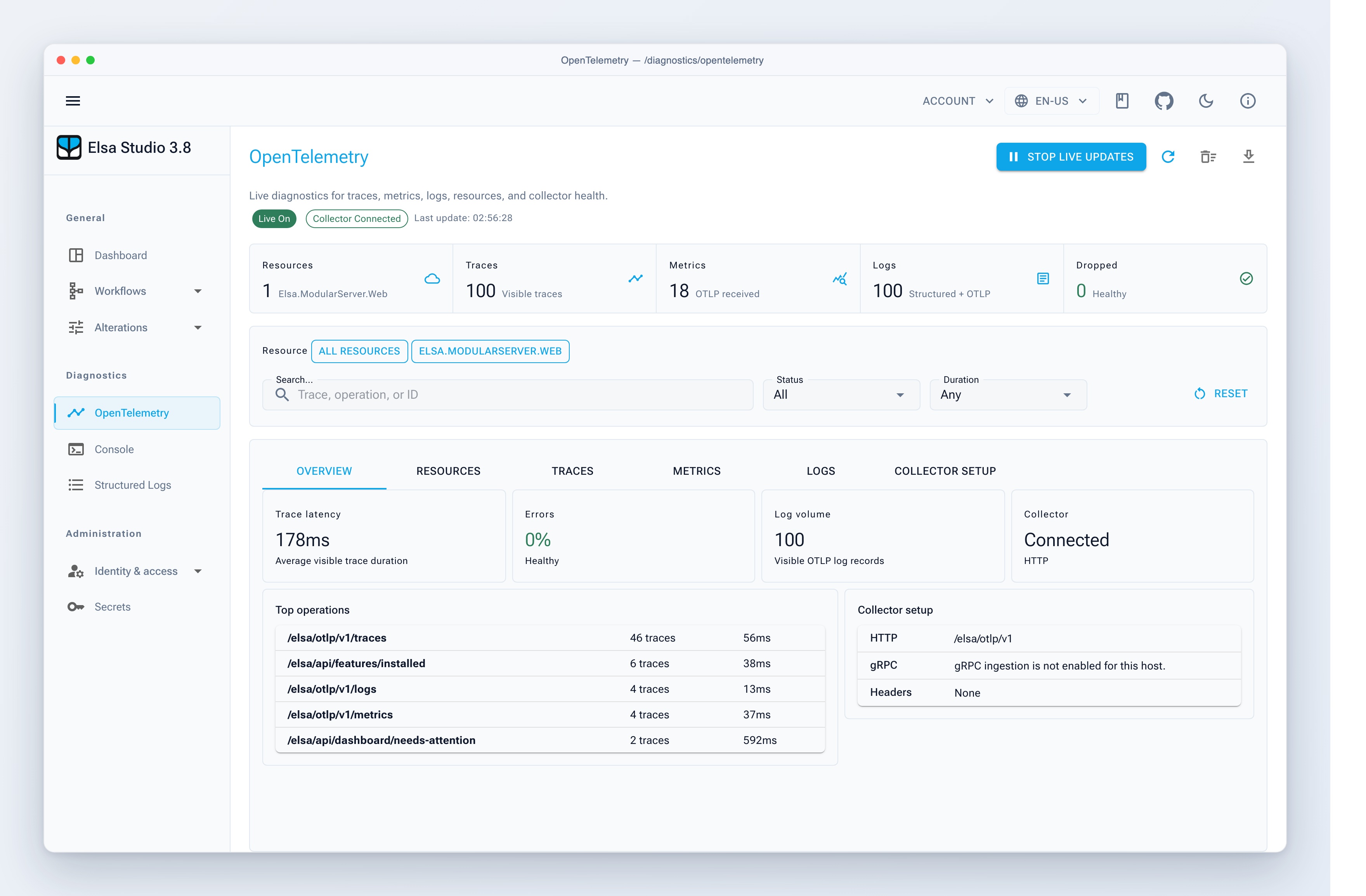Screen dimensions: 1366x896
Task: Clear telemetry data with delete-sweep icon
Action: pyautogui.click(x=1208, y=157)
